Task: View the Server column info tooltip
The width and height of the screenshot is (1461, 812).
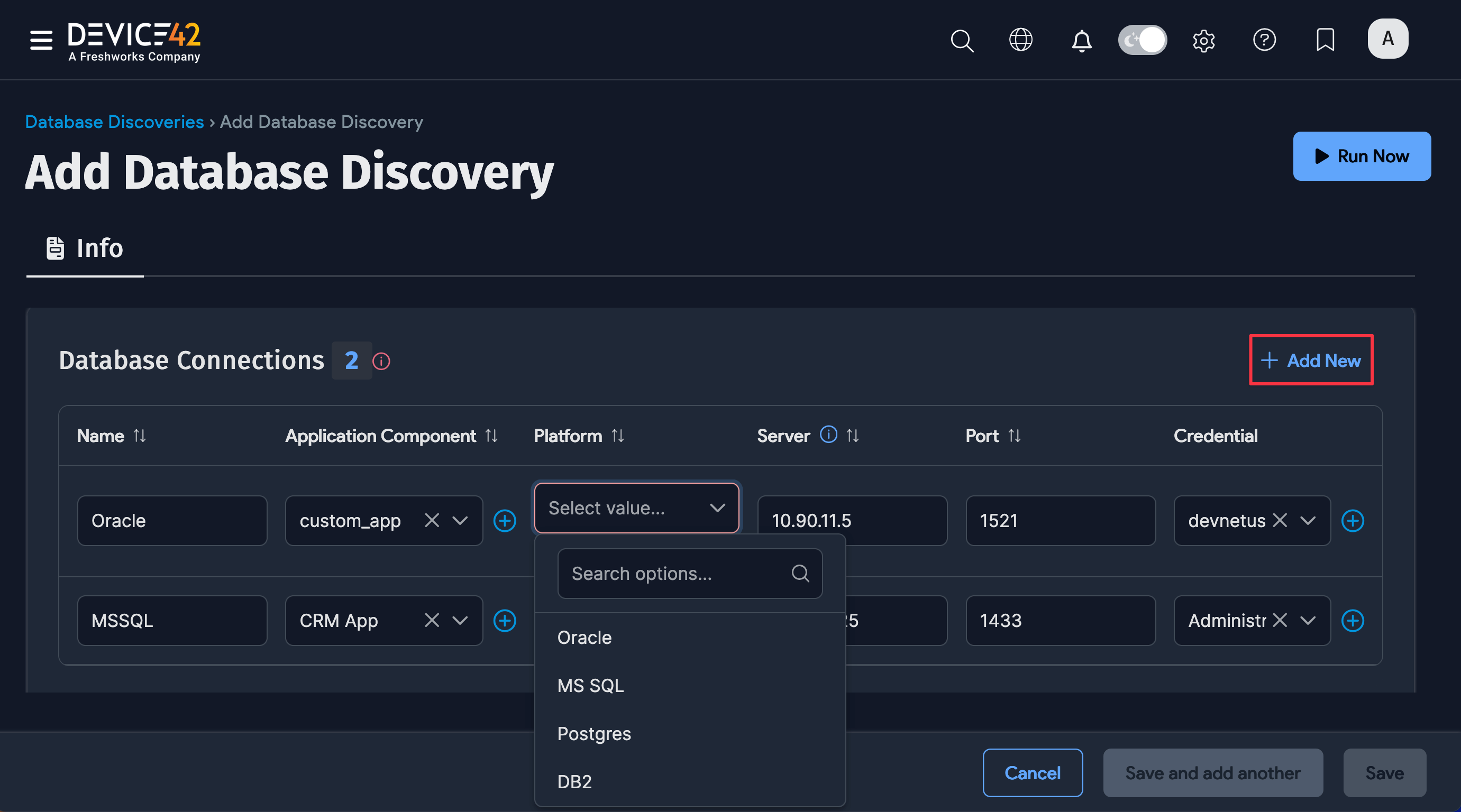Action: point(828,435)
